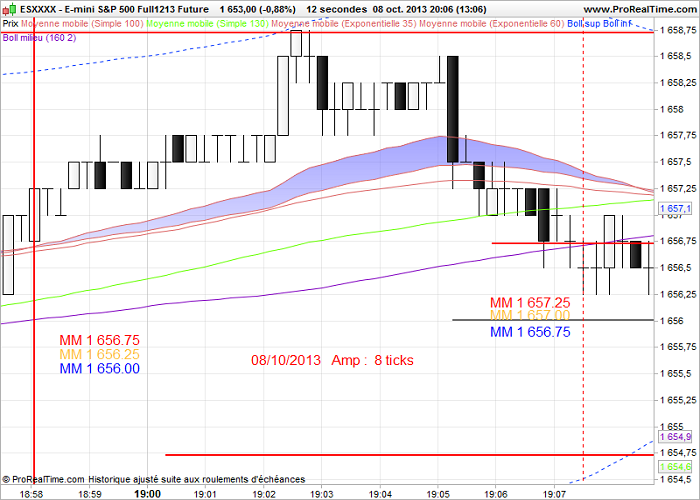Select Moyenne mobile (Exponentielle 60) label

click(x=492, y=24)
